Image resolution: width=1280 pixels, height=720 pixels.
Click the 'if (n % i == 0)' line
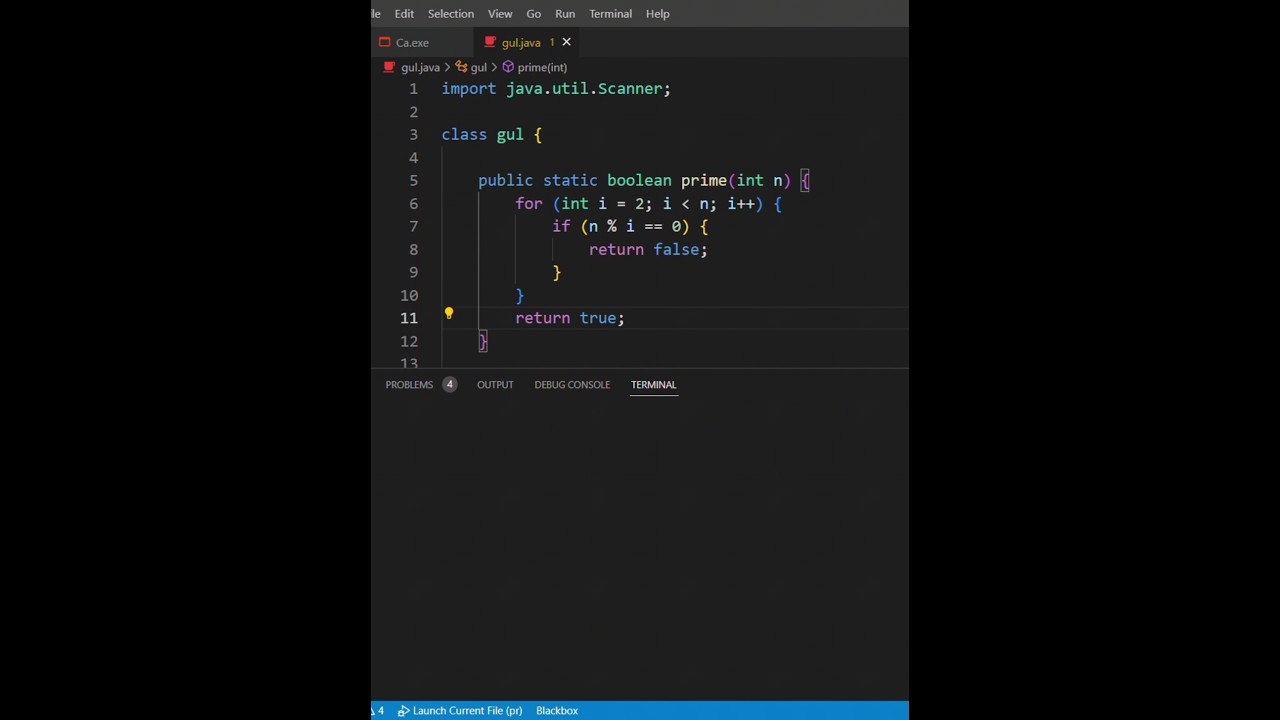coord(630,227)
